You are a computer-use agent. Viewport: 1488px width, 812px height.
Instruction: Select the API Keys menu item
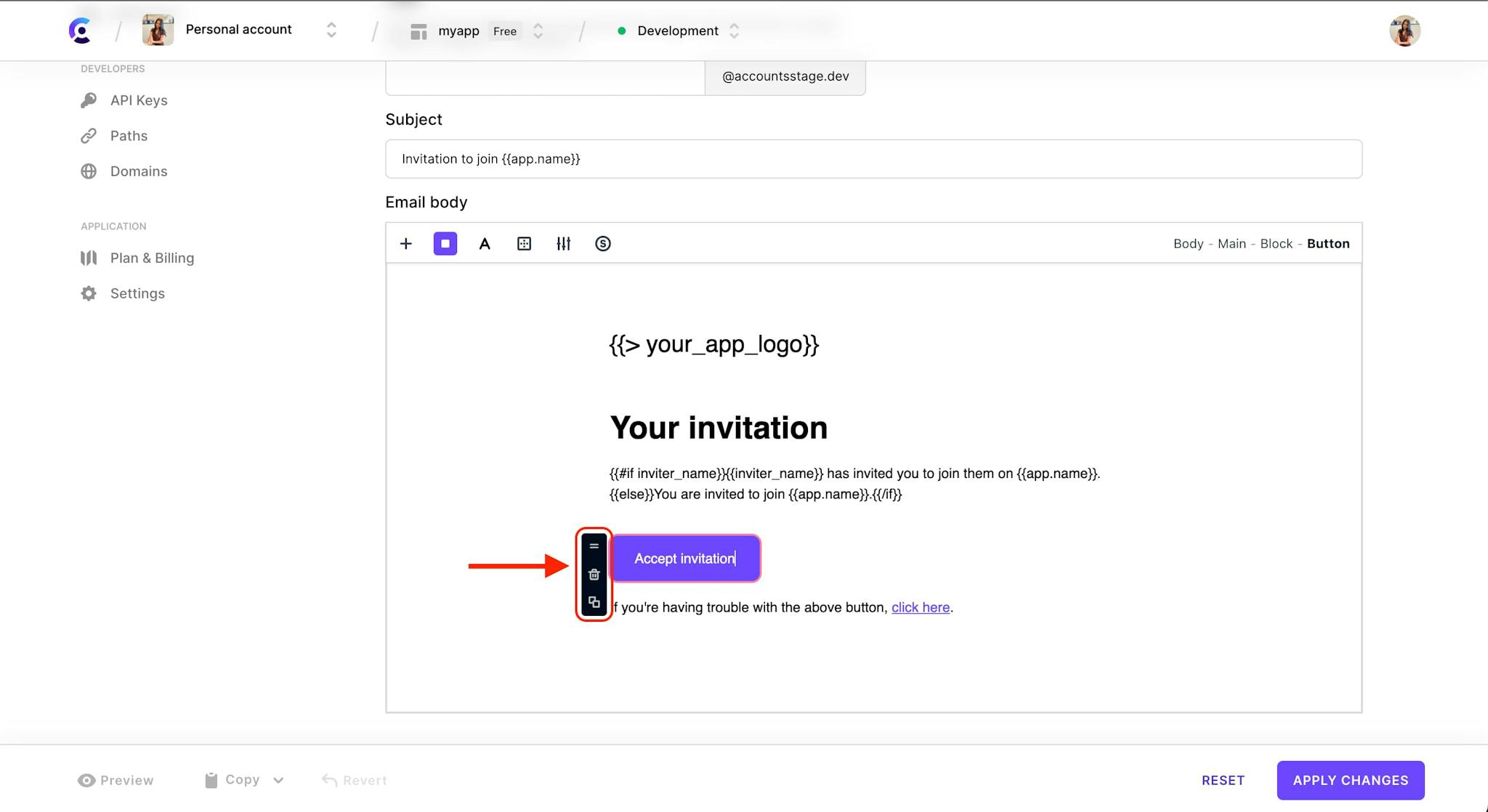coord(138,100)
